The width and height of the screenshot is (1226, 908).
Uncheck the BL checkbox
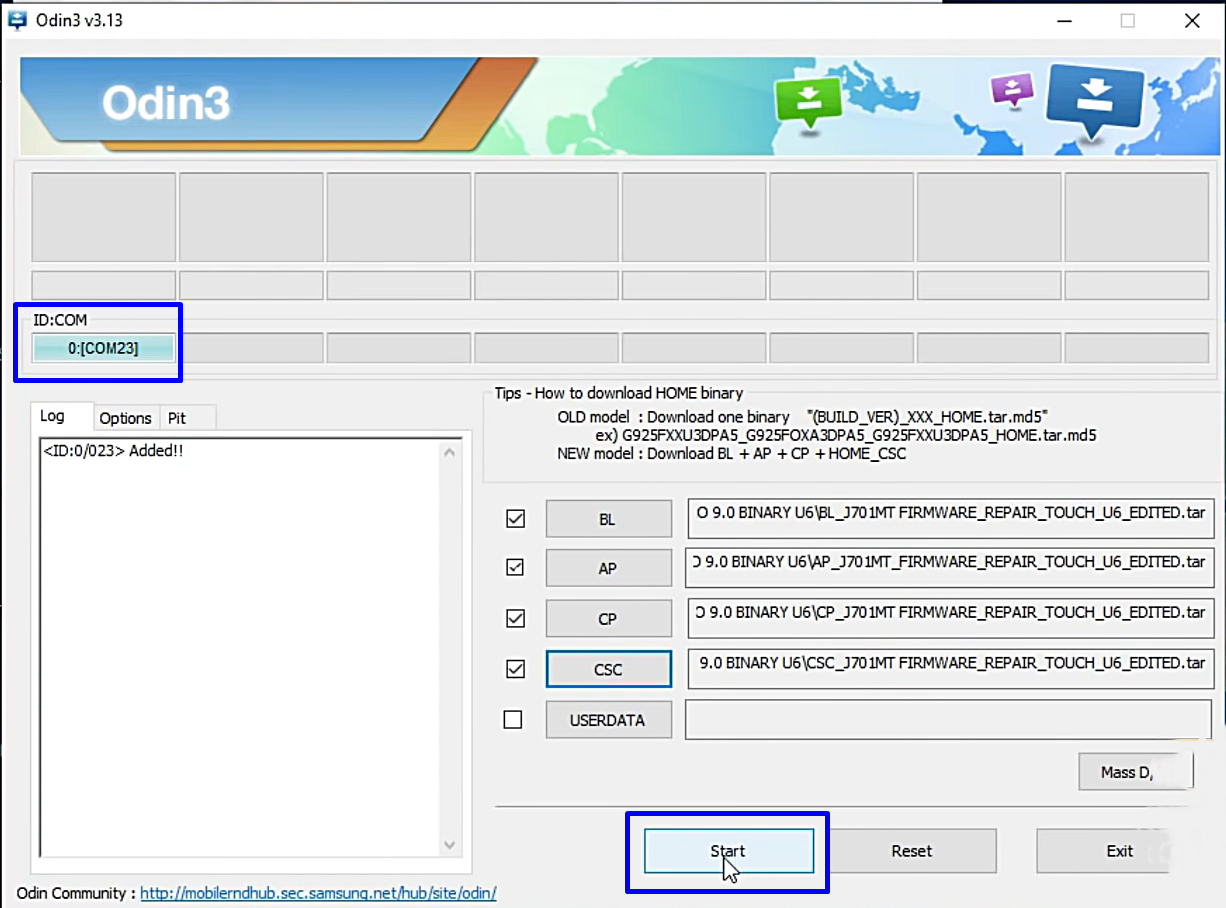tap(515, 519)
